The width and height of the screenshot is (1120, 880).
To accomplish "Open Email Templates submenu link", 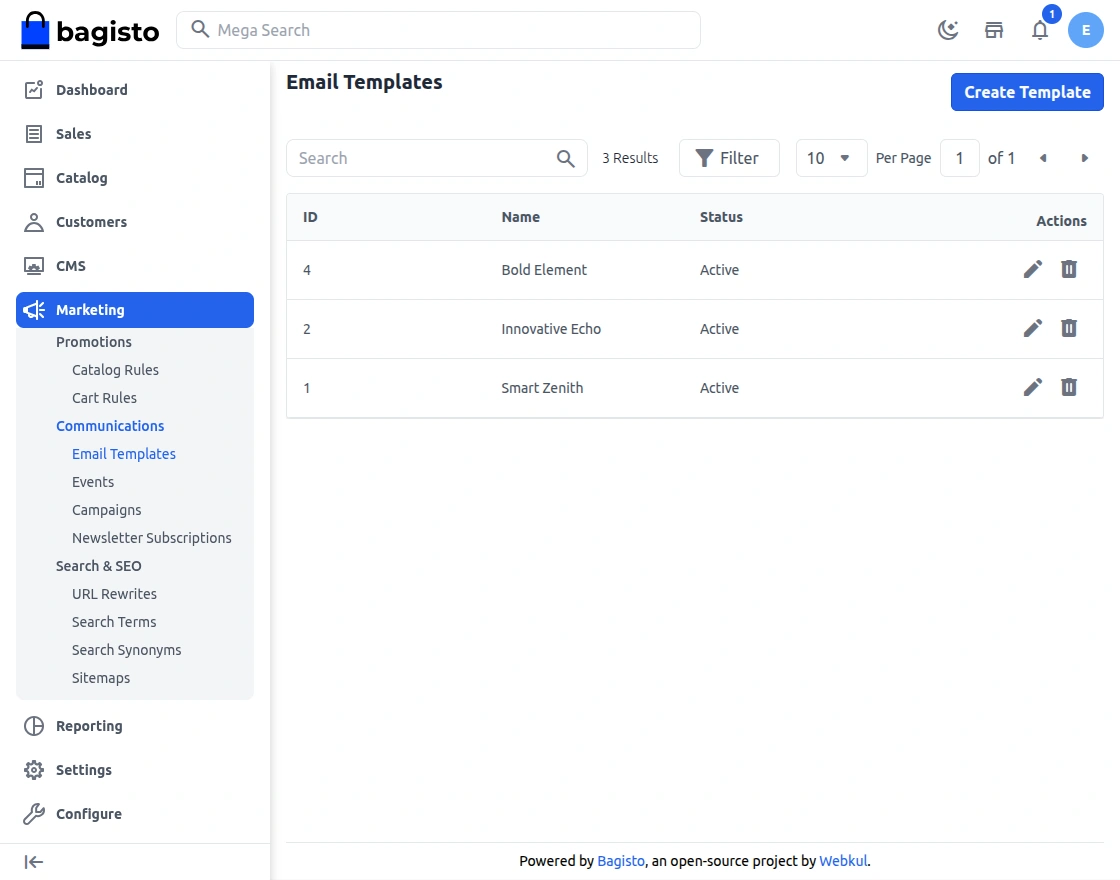I will click(x=124, y=454).
